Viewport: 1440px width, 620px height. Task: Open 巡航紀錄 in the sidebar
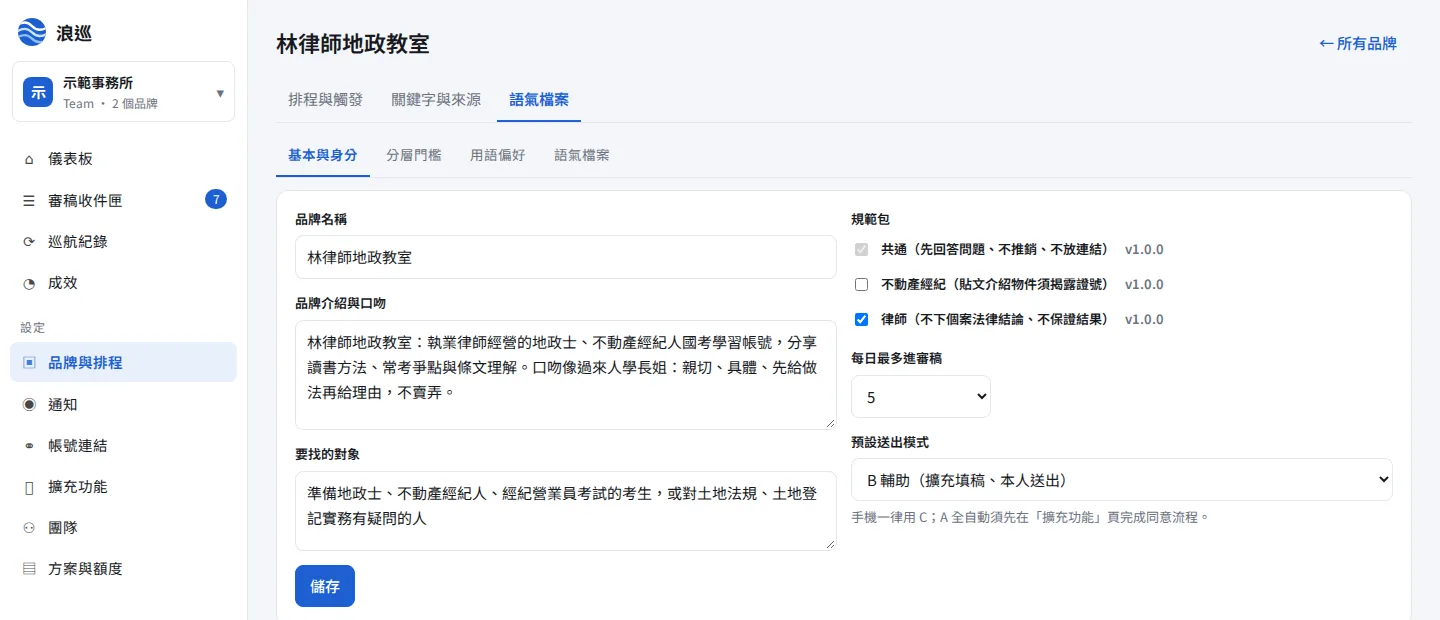tap(123, 241)
